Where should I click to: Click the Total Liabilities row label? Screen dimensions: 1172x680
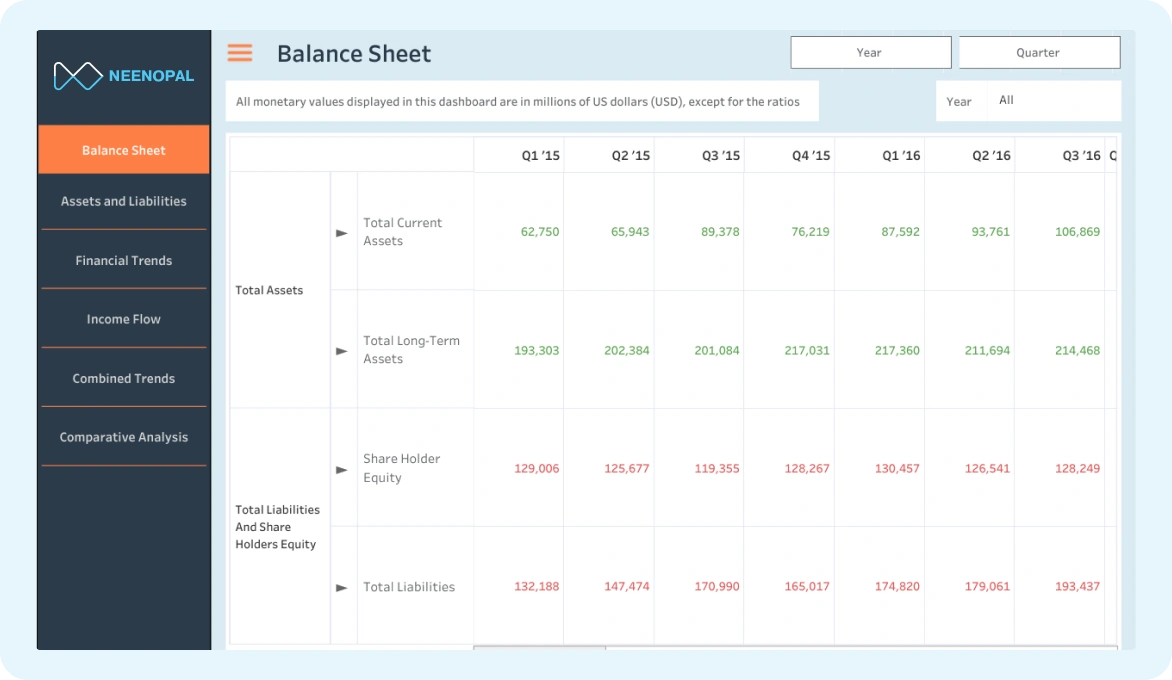[409, 587]
